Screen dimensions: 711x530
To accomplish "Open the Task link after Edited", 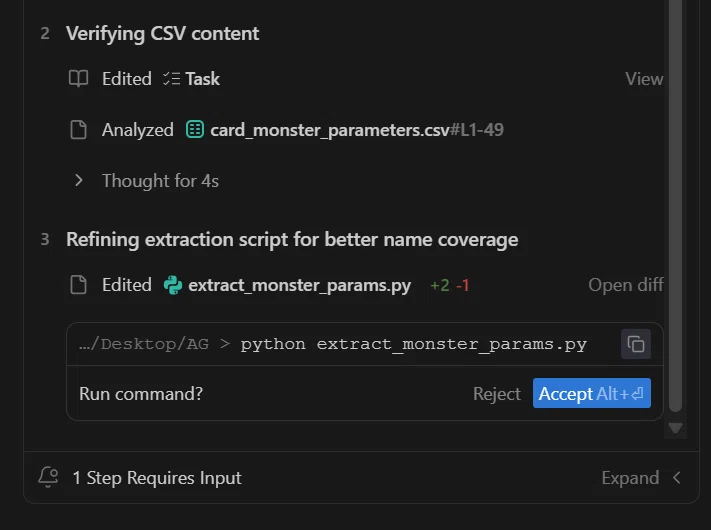I will point(202,79).
